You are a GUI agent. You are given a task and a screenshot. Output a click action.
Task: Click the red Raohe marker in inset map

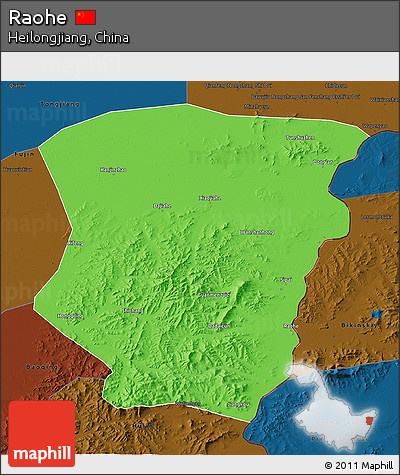click(369, 421)
